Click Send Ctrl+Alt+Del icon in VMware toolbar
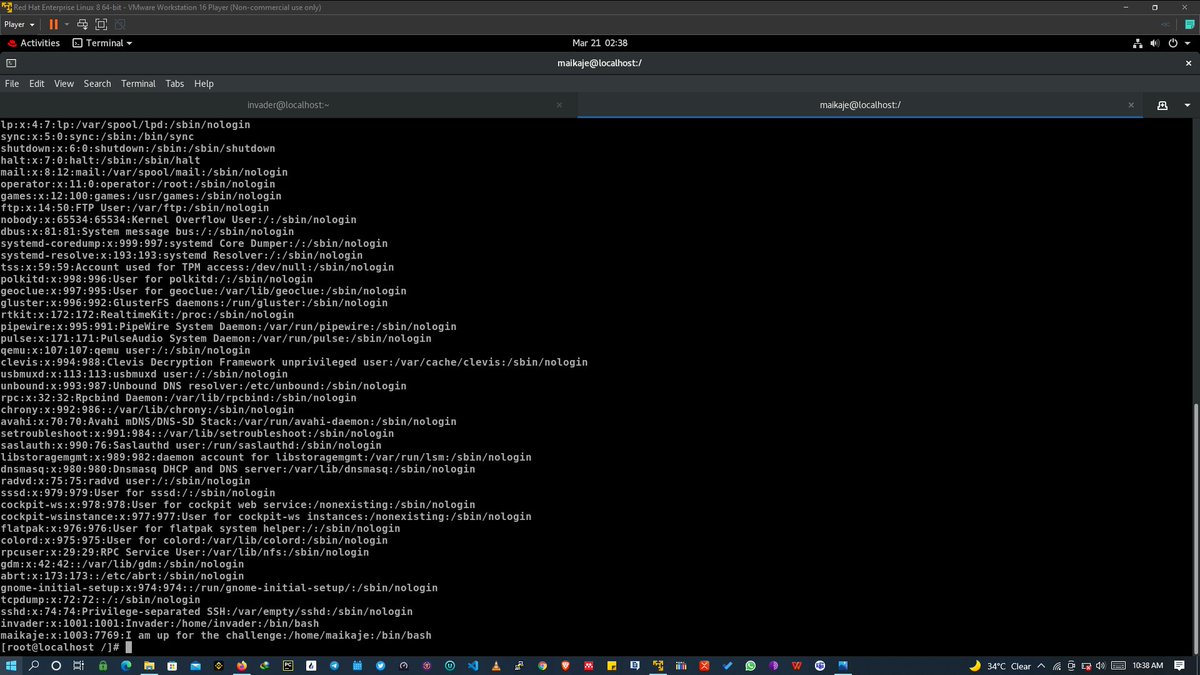 coord(83,24)
